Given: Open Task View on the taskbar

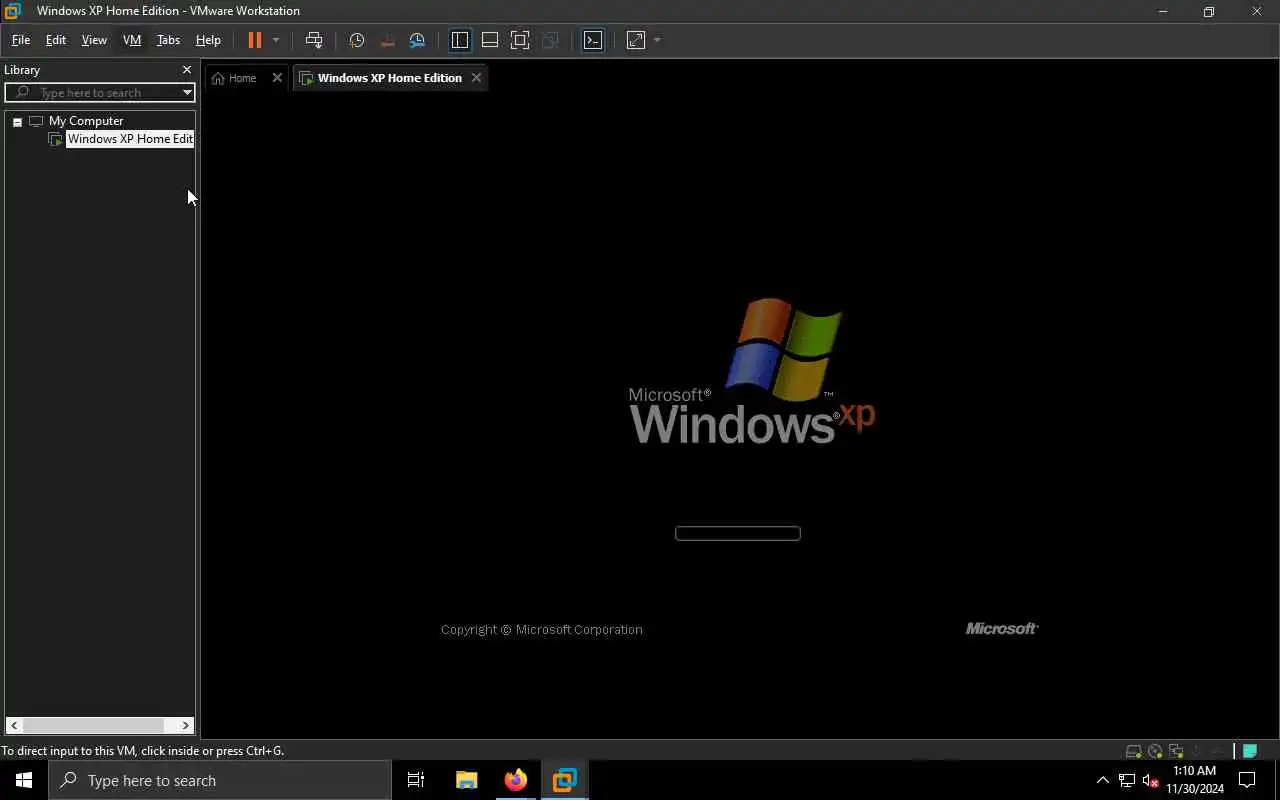Looking at the screenshot, I should tap(416, 780).
